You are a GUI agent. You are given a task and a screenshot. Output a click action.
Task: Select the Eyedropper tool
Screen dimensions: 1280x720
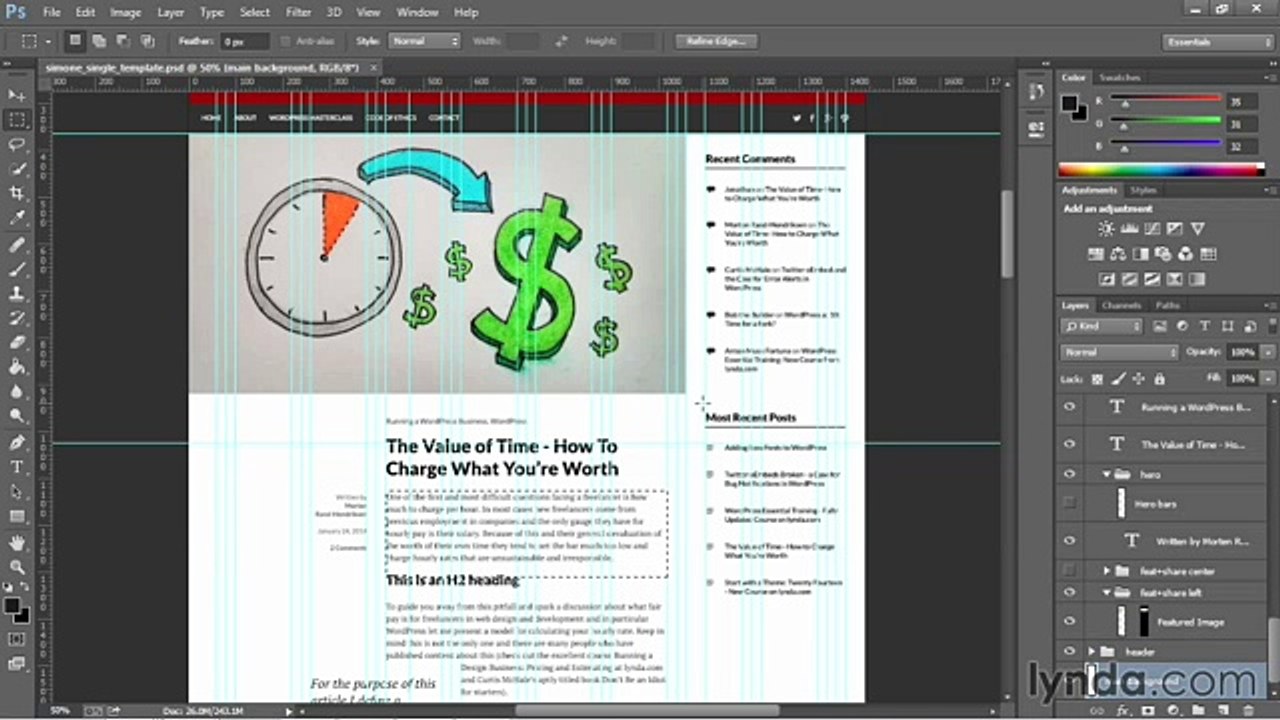(x=17, y=219)
